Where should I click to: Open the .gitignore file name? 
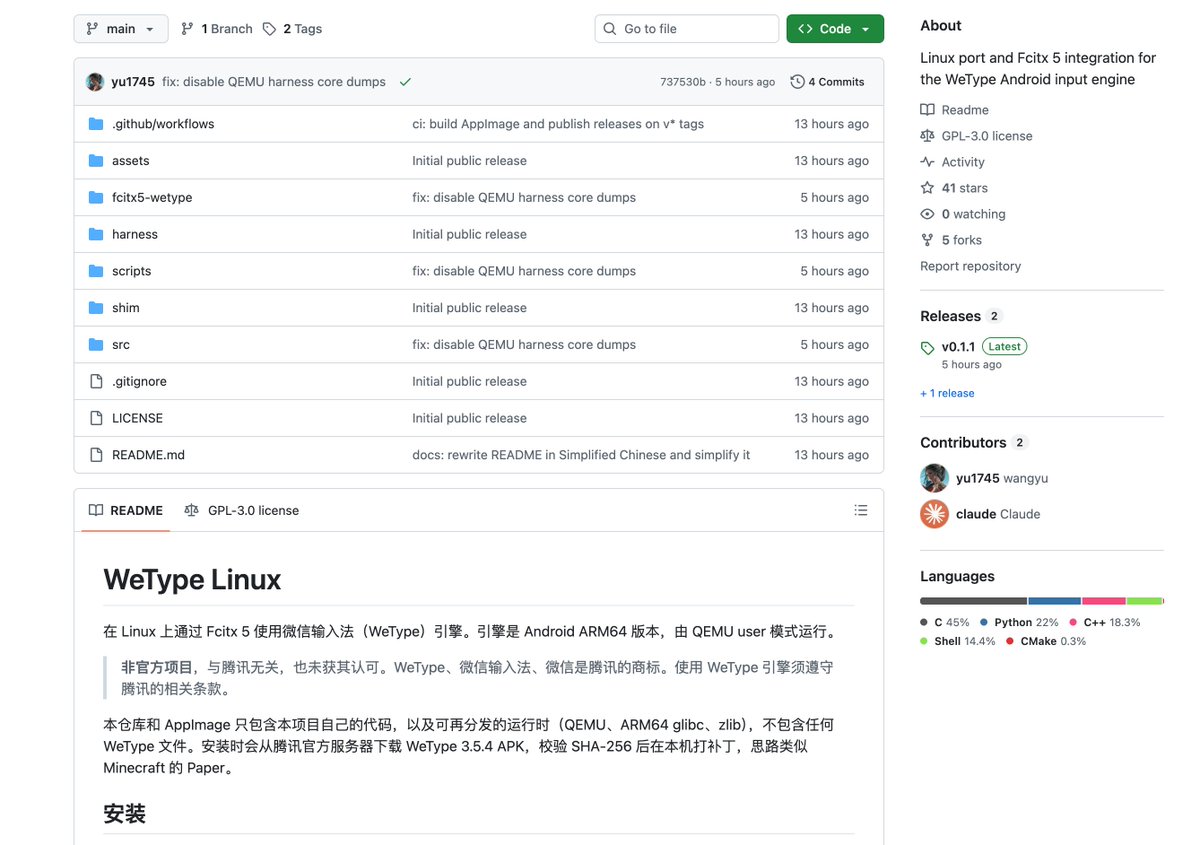click(139, 381)
